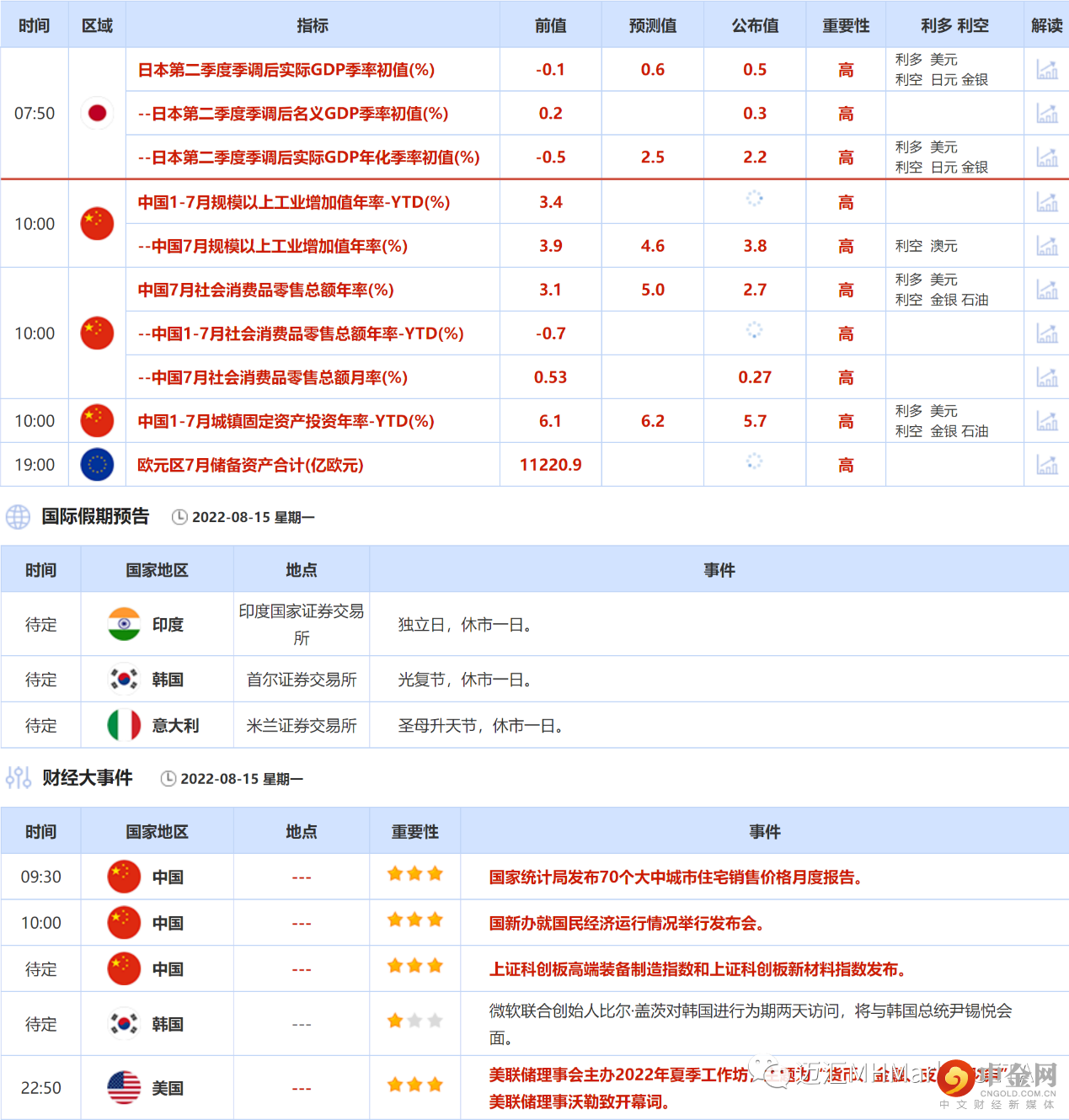Click the US flag icon in Fed workshop row
Viewport: 1069px width, 1120px height.
(123, 1086)
